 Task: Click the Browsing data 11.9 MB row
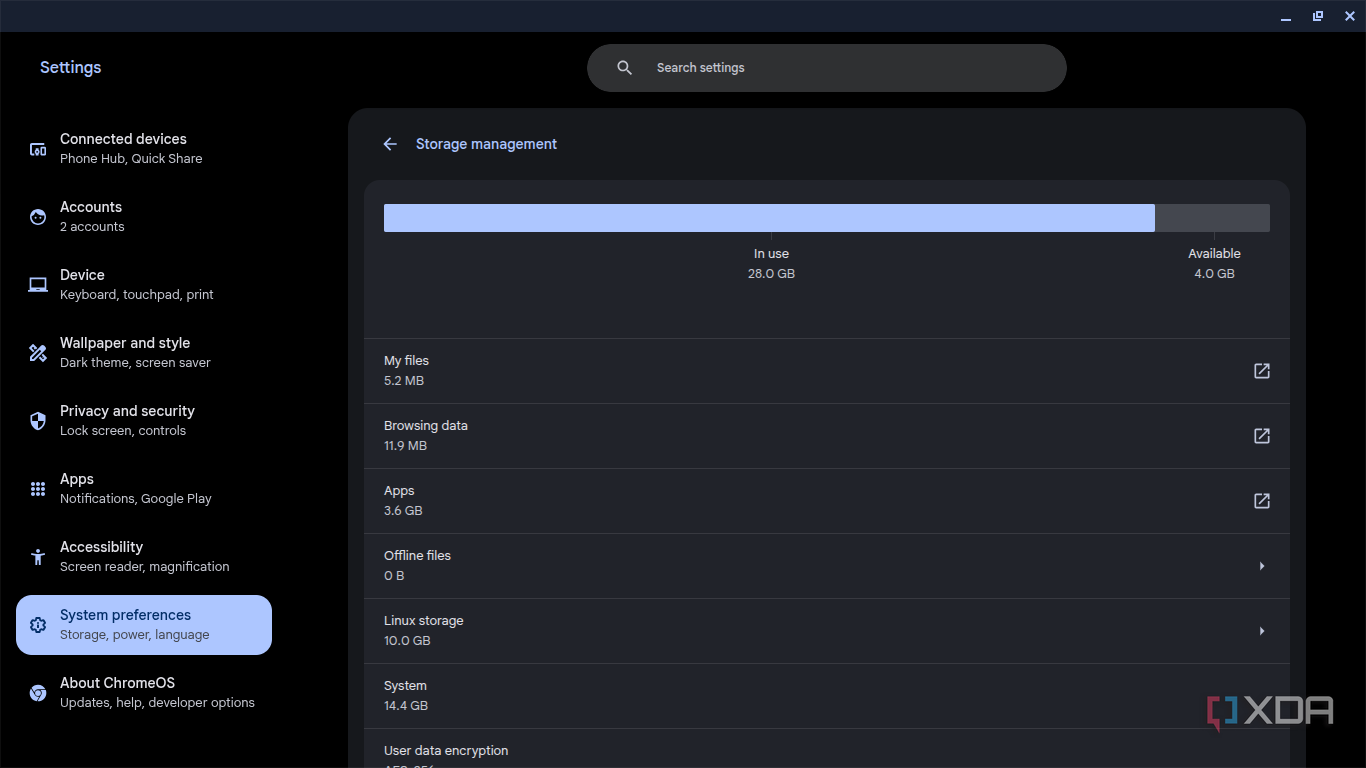point(827,436)
